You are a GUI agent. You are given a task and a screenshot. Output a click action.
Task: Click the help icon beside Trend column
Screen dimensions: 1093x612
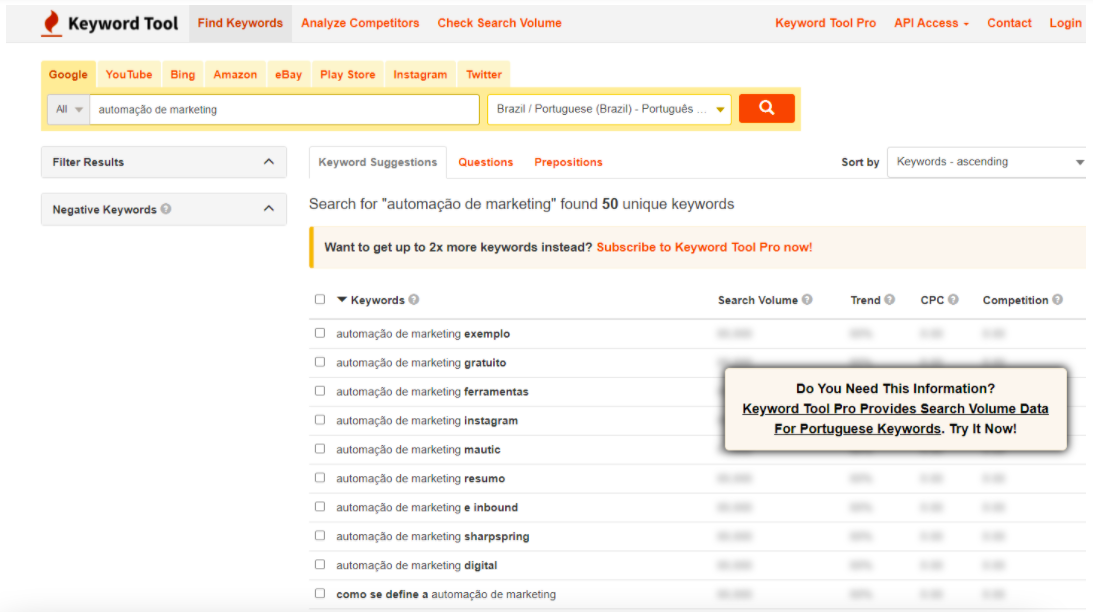pos(889,300)
